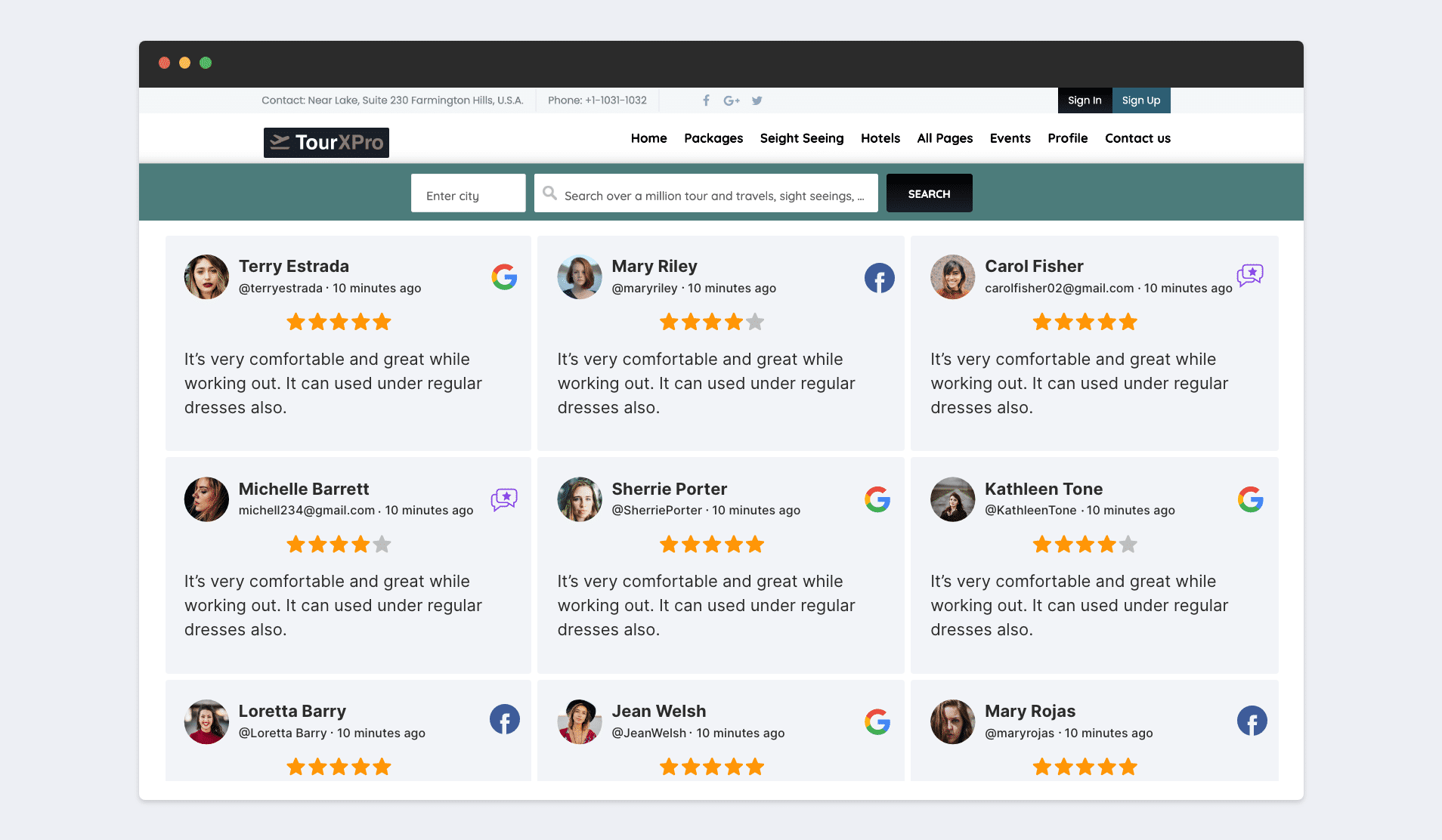Click the Sign Up button
This screenshot has width=1442, height=840.
coord(1141,100)
